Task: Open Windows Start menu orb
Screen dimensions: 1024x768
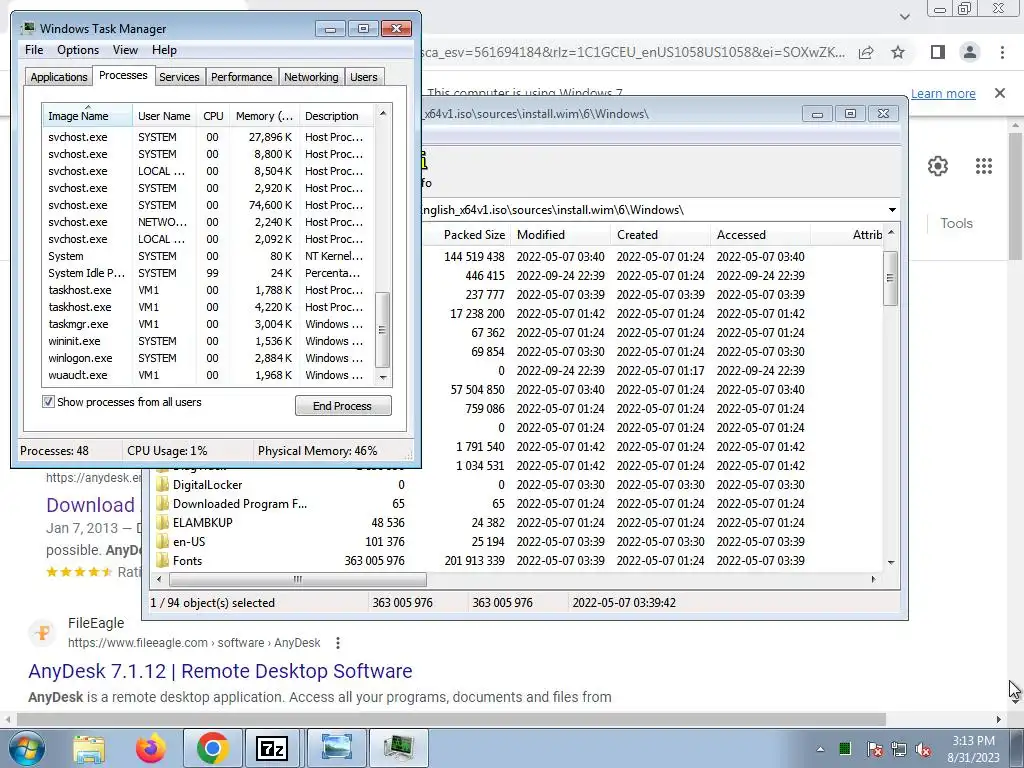Action: point(26,748)
